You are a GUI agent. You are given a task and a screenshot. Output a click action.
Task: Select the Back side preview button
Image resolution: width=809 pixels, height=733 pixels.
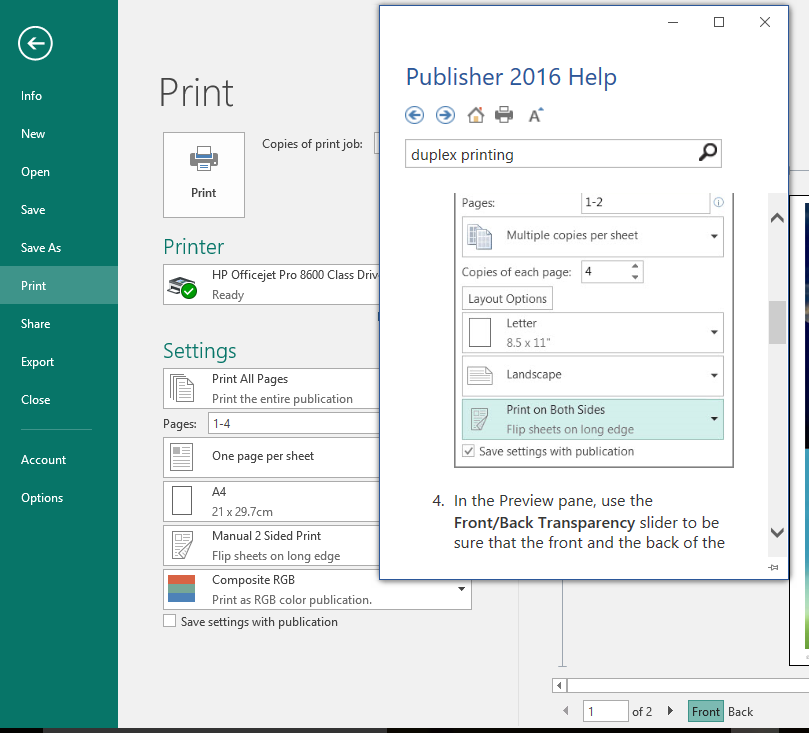pyautogui.click(x=740, y=711)
